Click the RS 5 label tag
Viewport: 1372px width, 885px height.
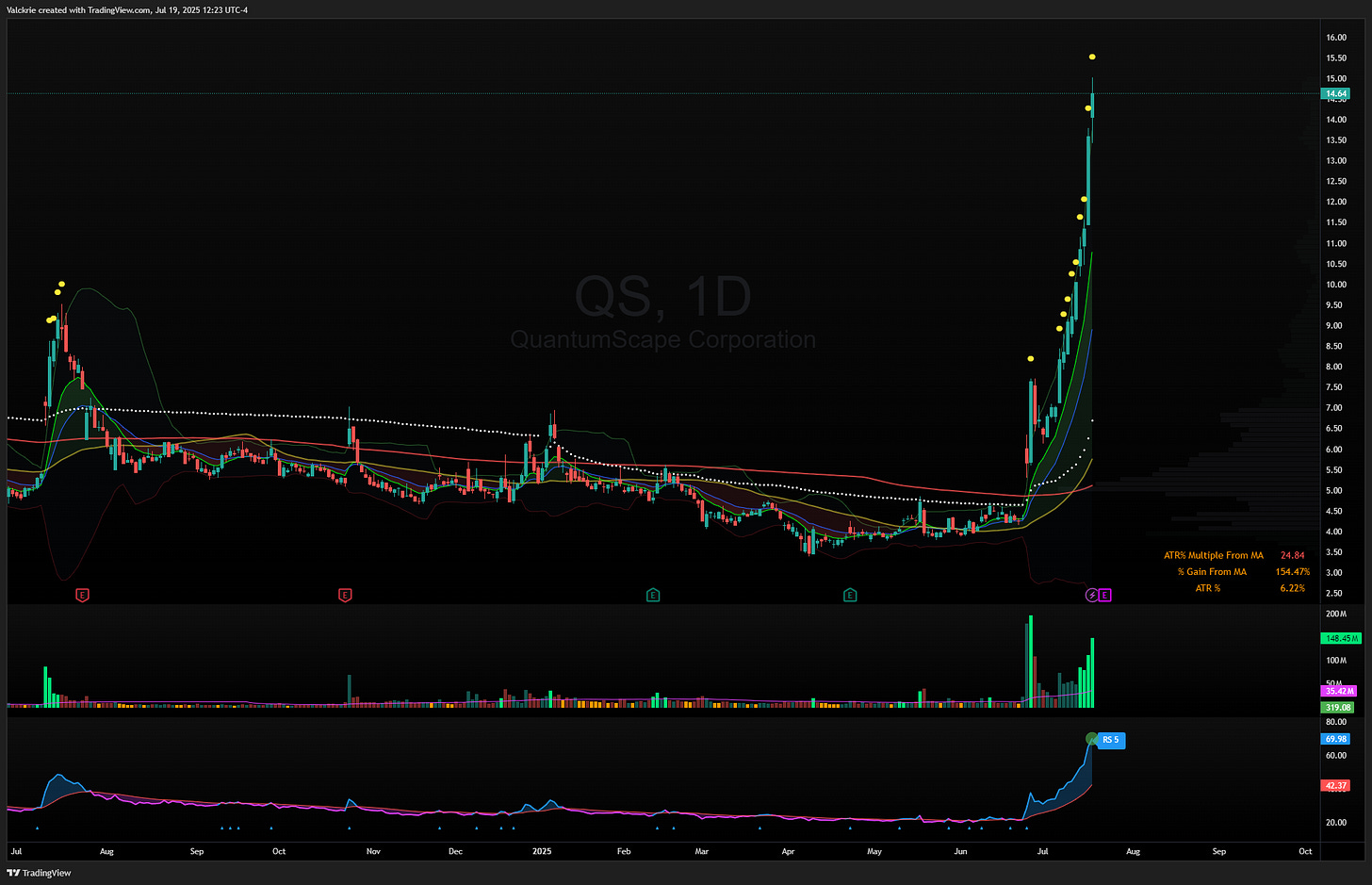tap(1111, 740)
